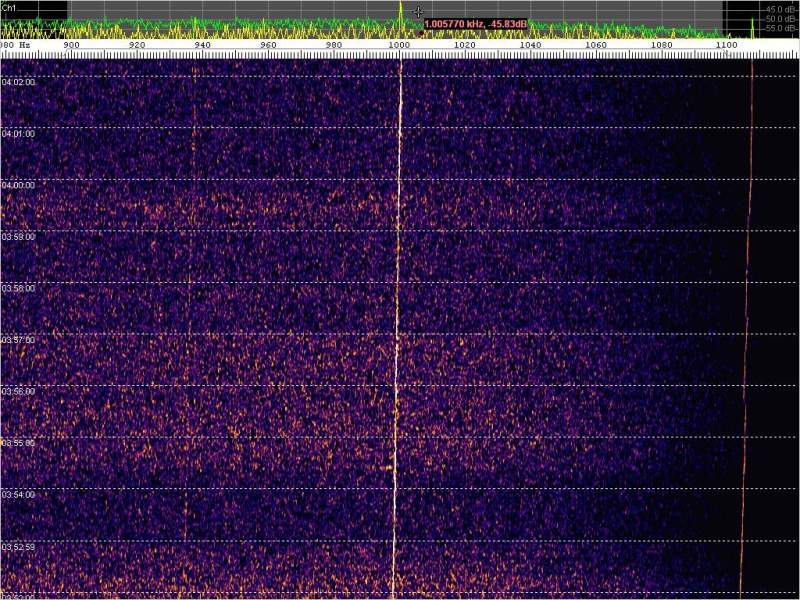Click the 1060 Hz frequency scale label
The image size is (800, 600).
tap(596, 45)
